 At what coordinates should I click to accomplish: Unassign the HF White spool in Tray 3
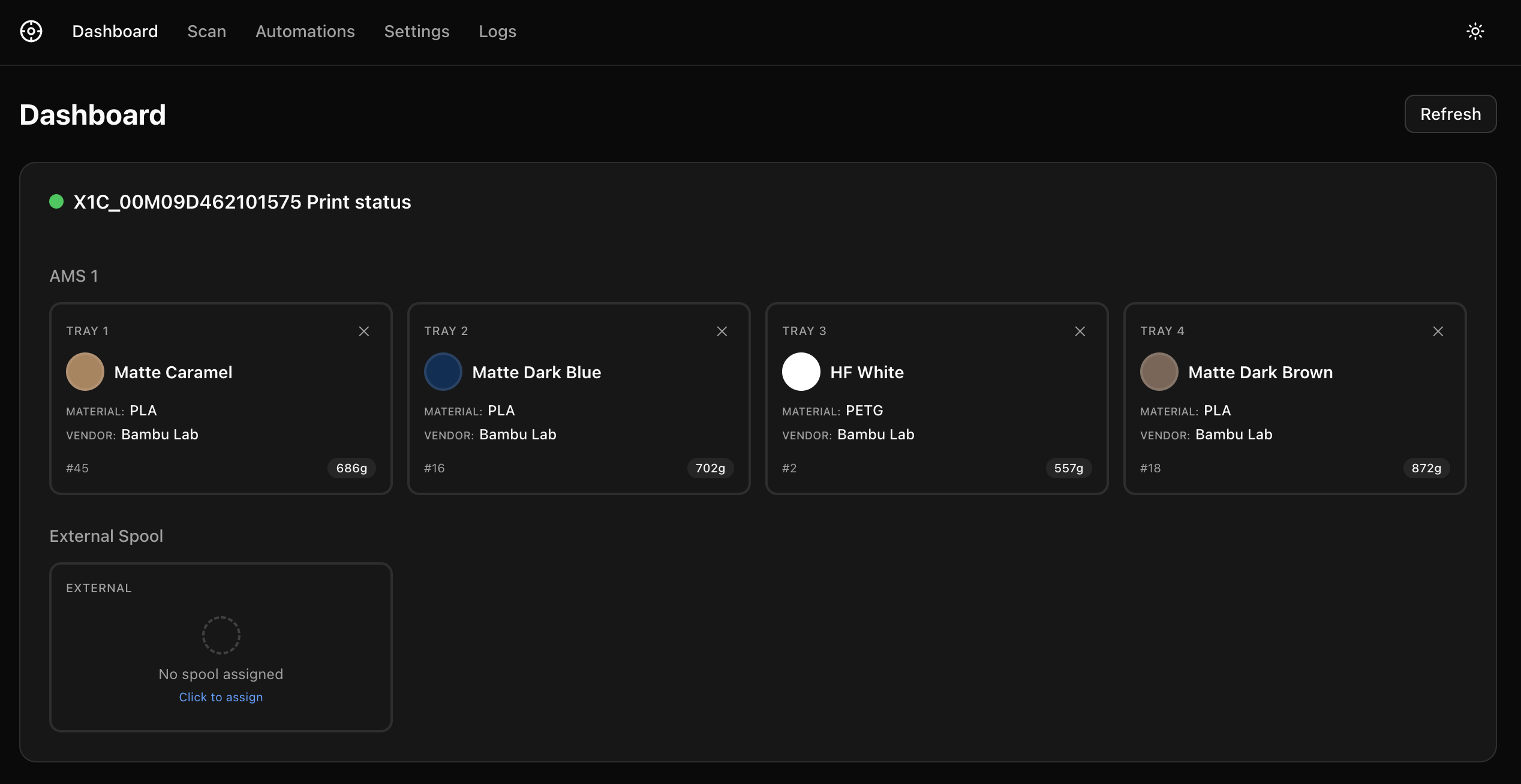[1080, 331]
